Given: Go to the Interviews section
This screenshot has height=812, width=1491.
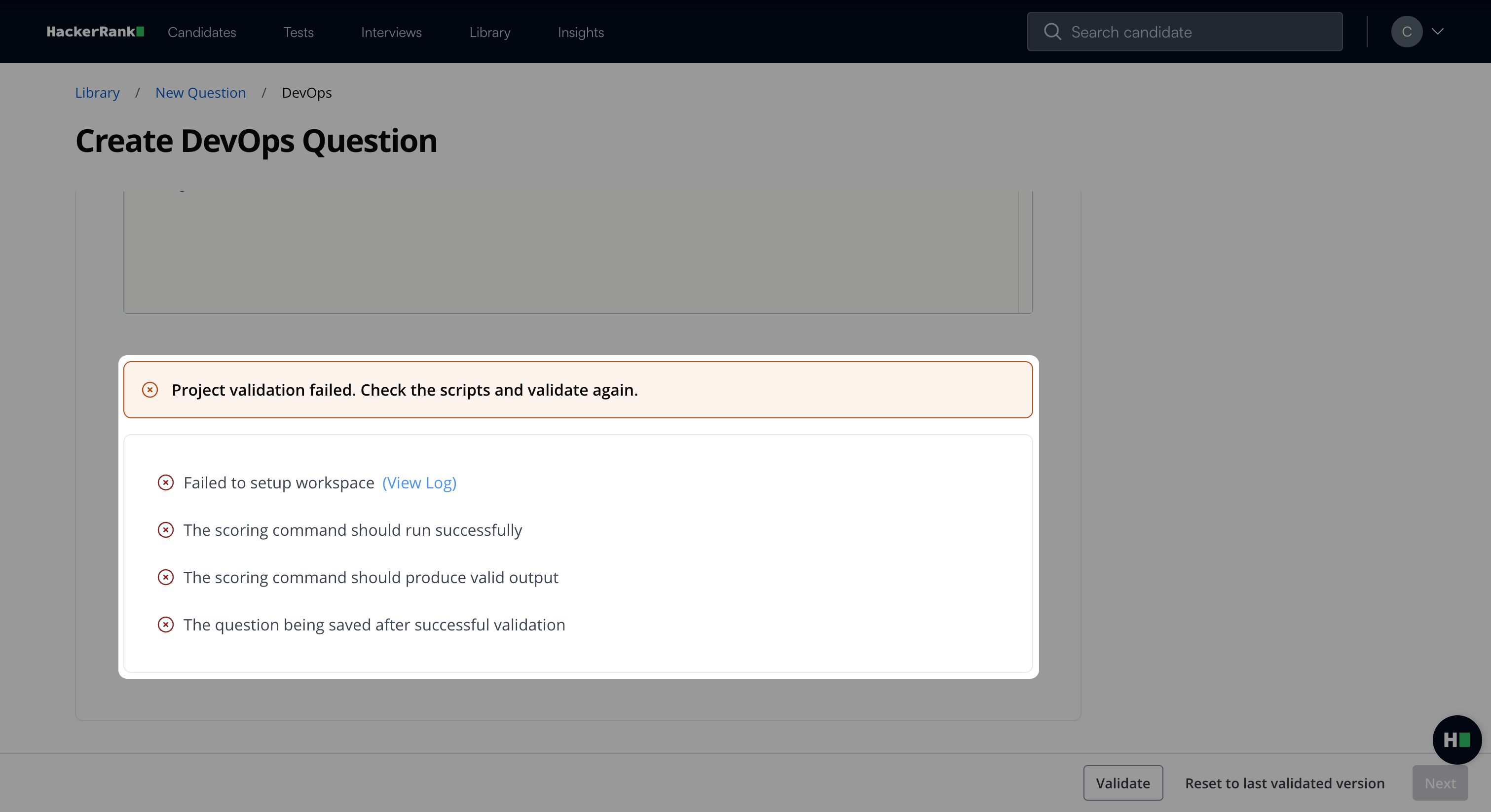Looking at the screenshot, I should click(x=391, y=33).
